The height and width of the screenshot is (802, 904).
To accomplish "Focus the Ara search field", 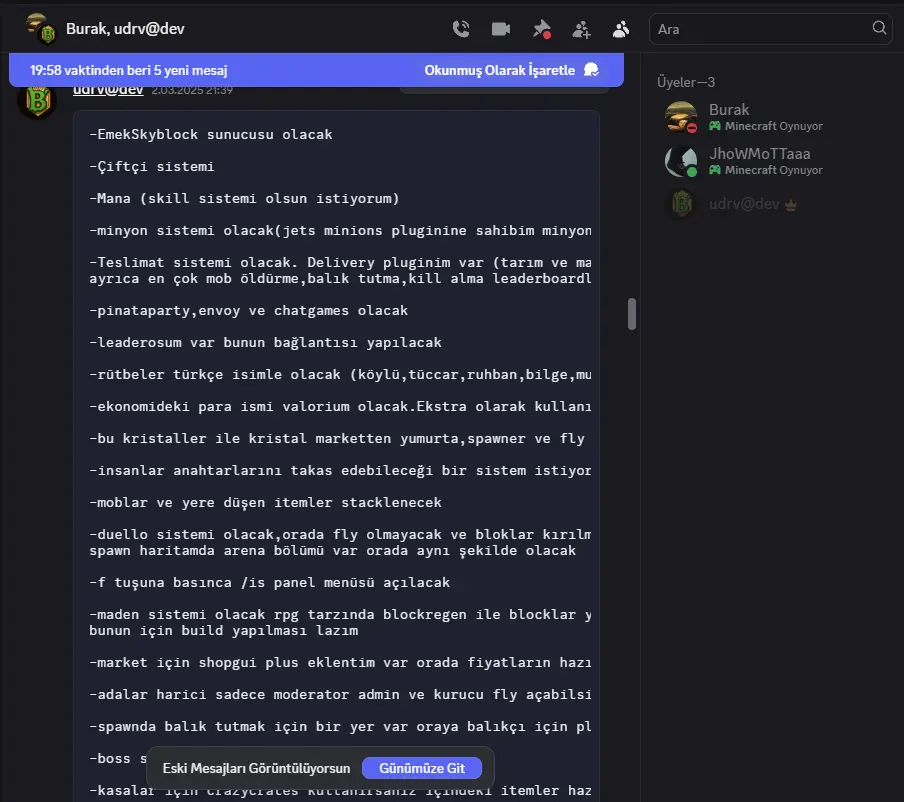I will click(x=770, y=29).
